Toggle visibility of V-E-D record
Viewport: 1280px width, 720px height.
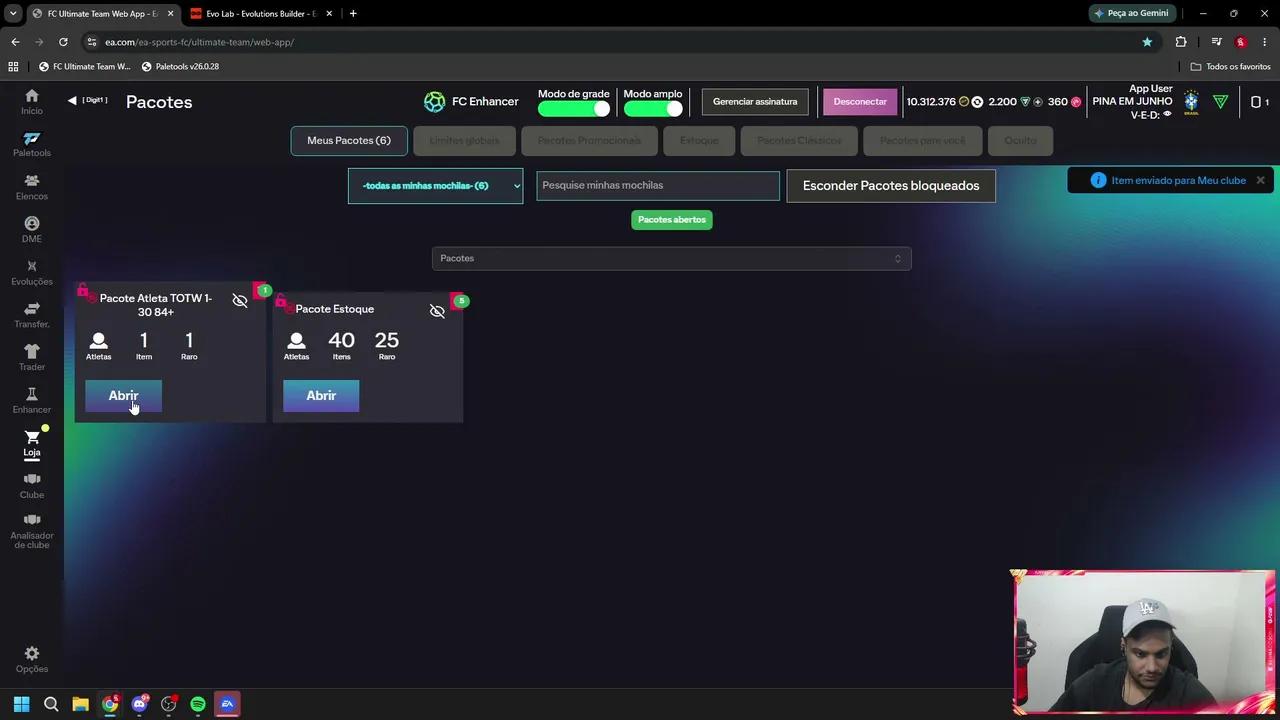click(1167, 115)
